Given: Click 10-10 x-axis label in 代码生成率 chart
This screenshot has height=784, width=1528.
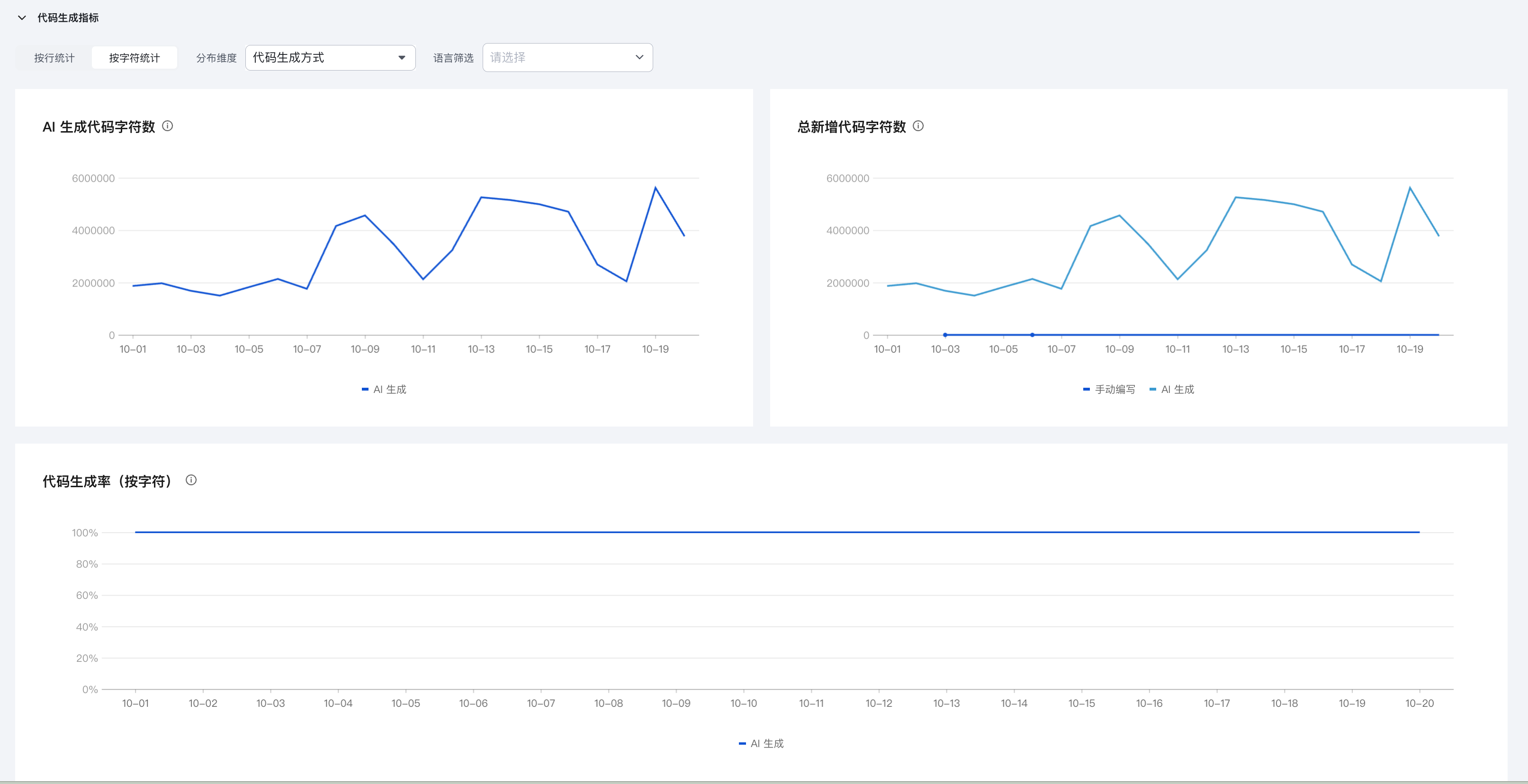Looking at the screenshot, I should click(x=743, y=704).
